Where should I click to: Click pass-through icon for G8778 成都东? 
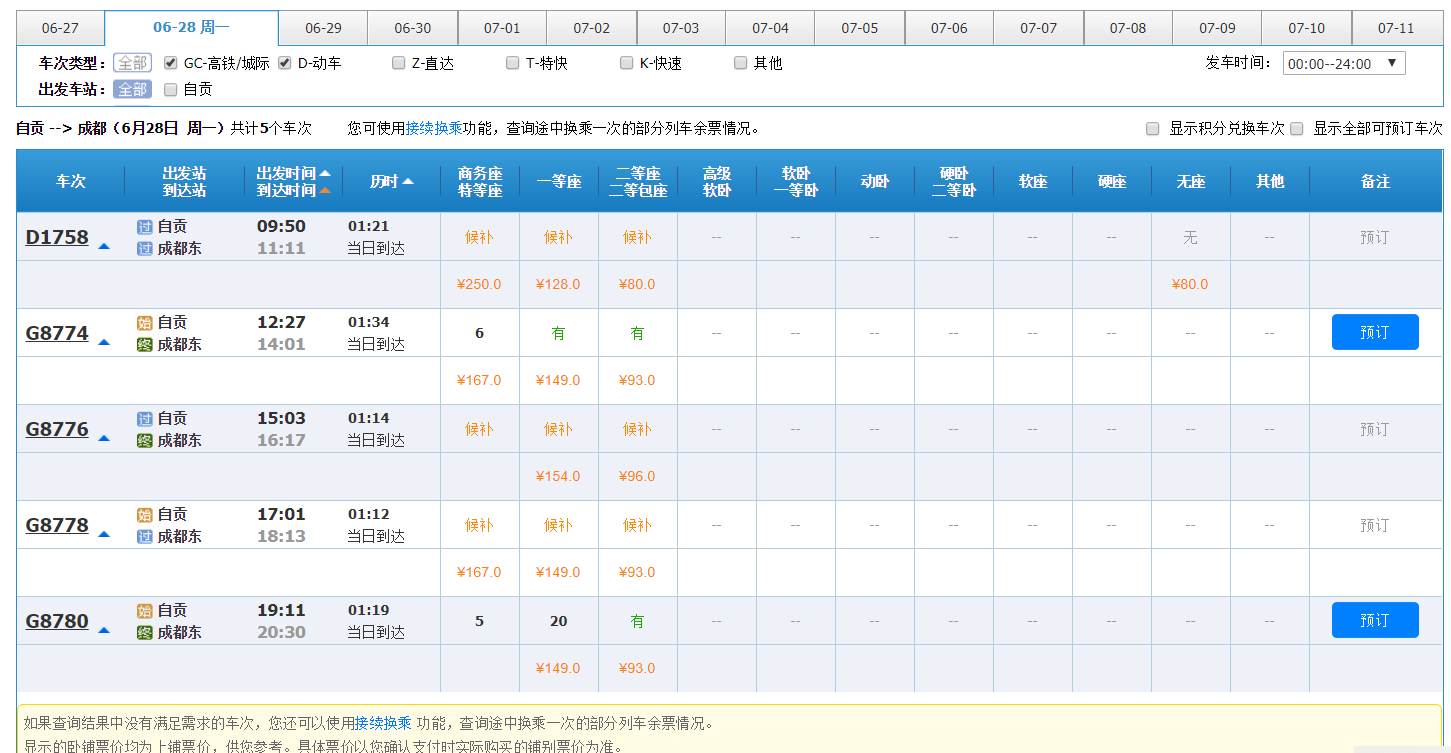pos(145,537)
